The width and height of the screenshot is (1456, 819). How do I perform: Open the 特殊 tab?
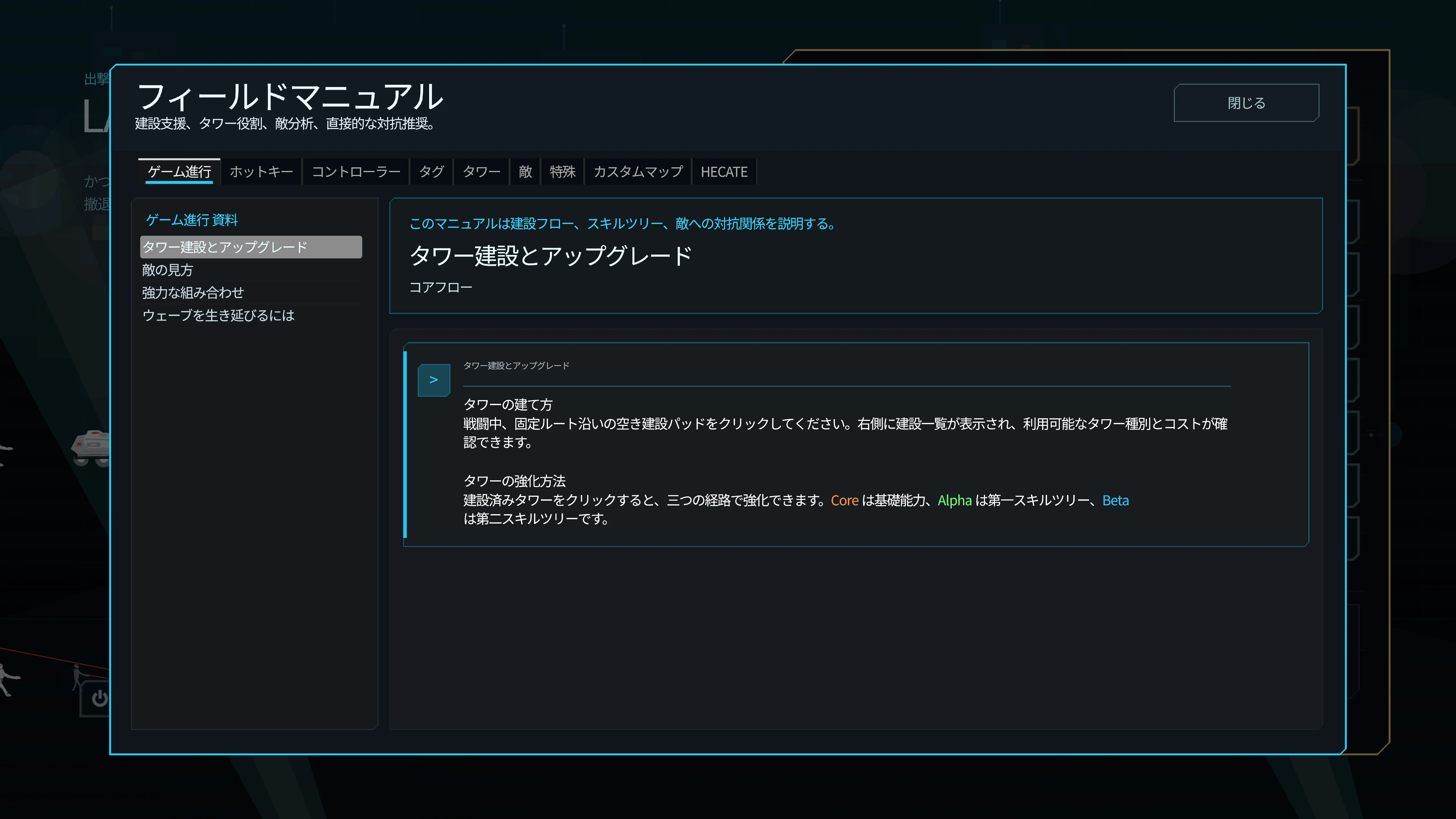(x=562, y=172)
